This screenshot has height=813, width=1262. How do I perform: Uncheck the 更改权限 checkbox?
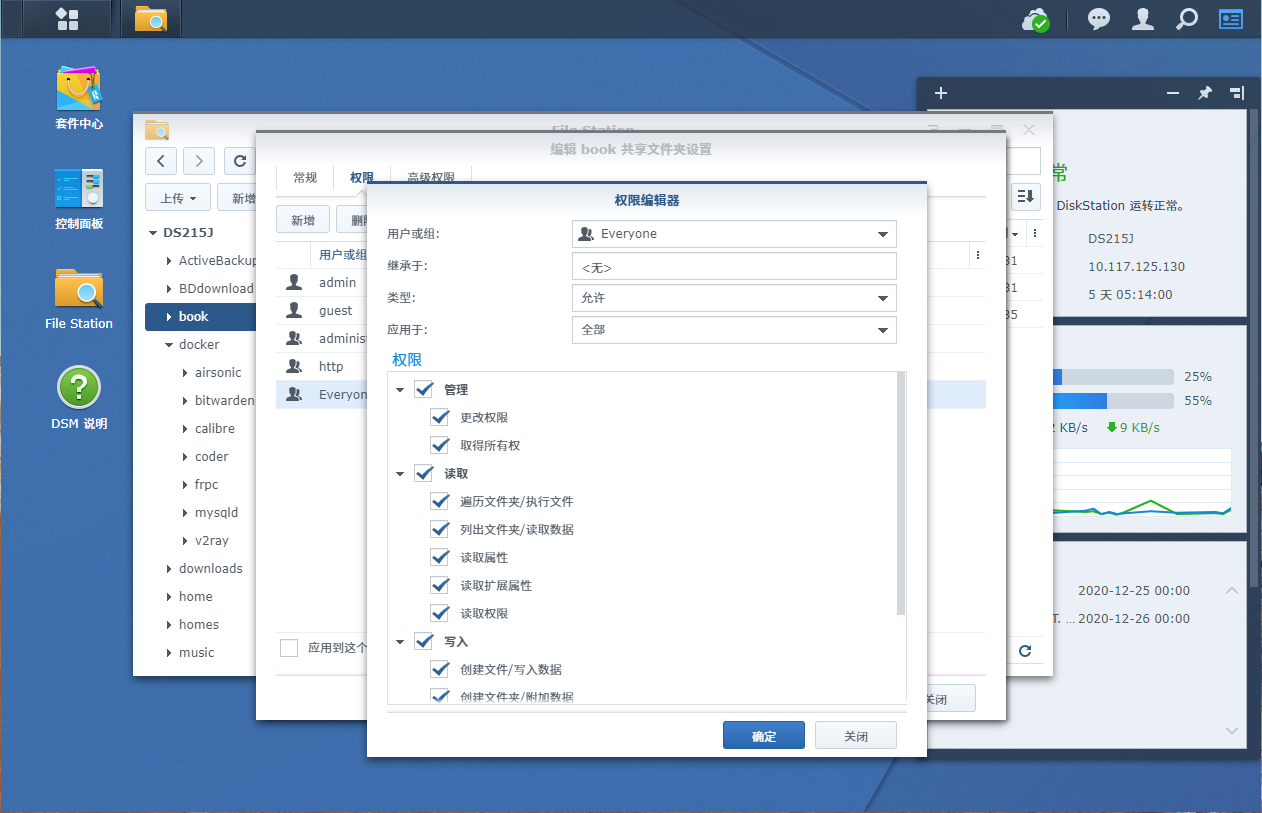pos(439,417)
